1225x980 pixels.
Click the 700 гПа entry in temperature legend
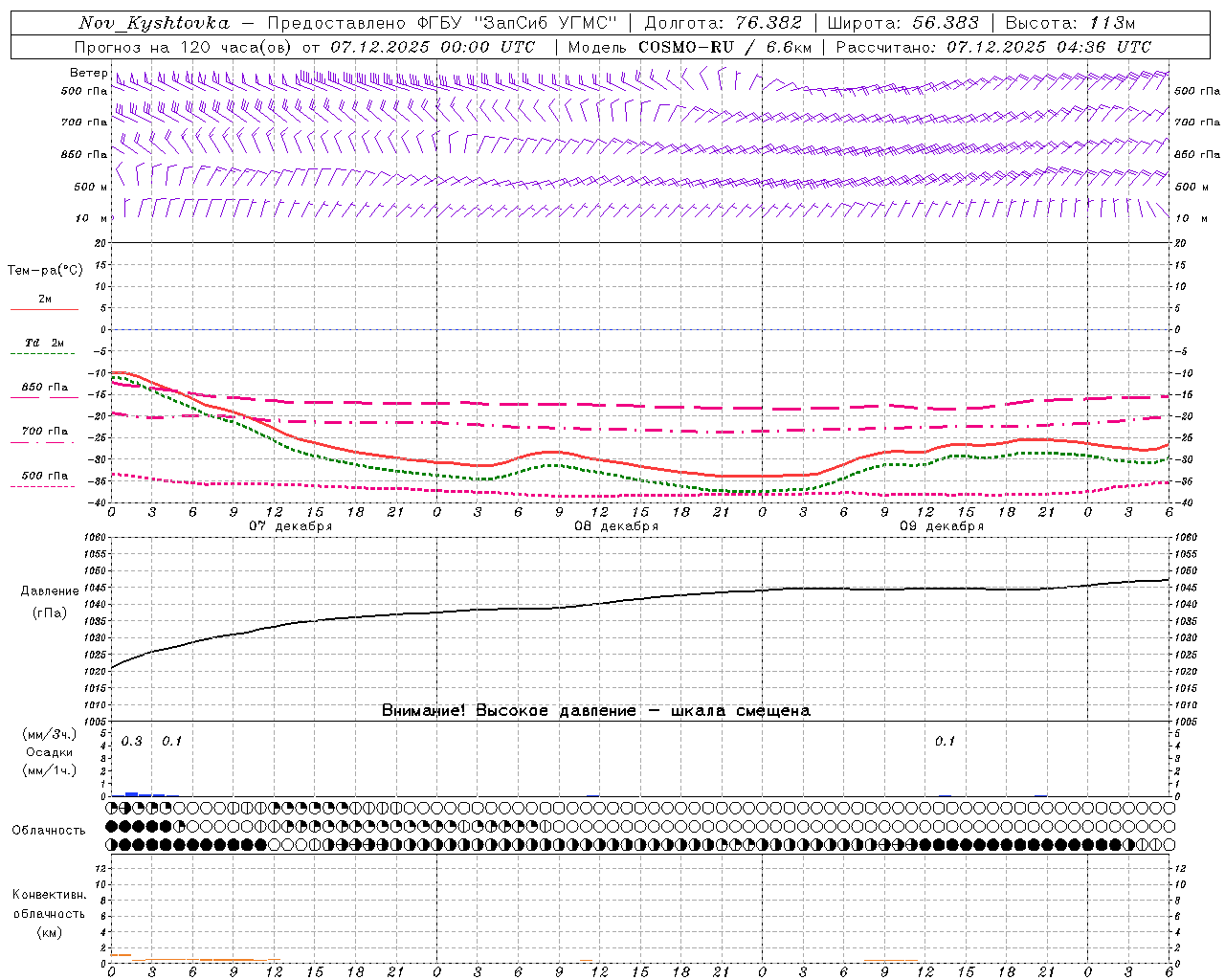pos(45,434)
